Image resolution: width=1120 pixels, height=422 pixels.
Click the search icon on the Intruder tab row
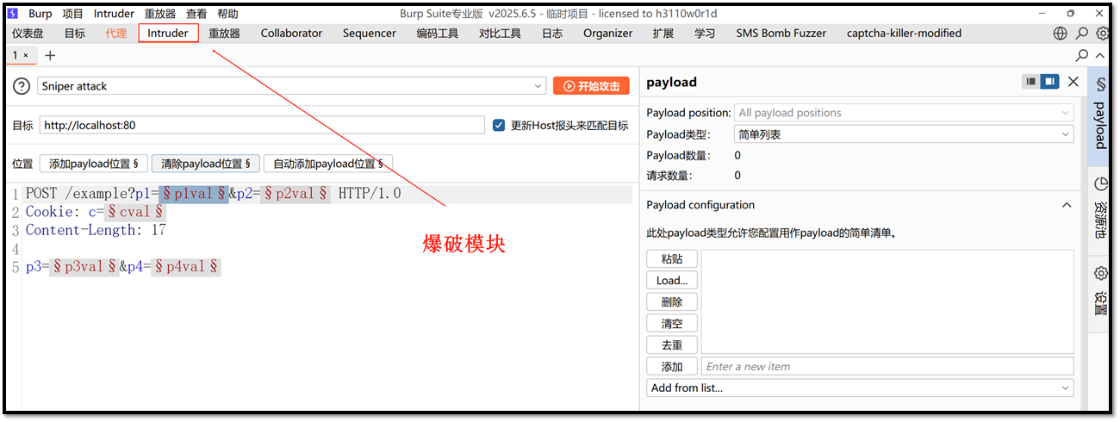click(1082, 55)
